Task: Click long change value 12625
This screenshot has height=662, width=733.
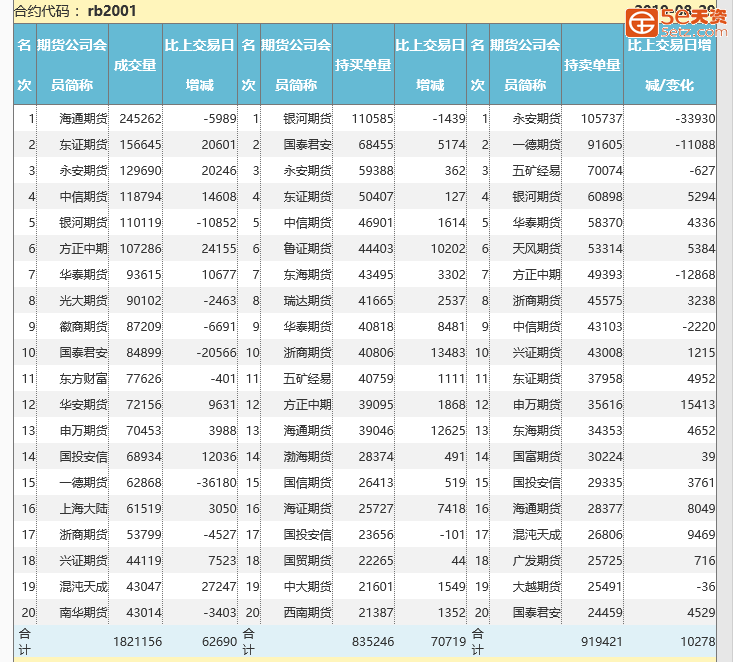Action: tap(448, 431)
